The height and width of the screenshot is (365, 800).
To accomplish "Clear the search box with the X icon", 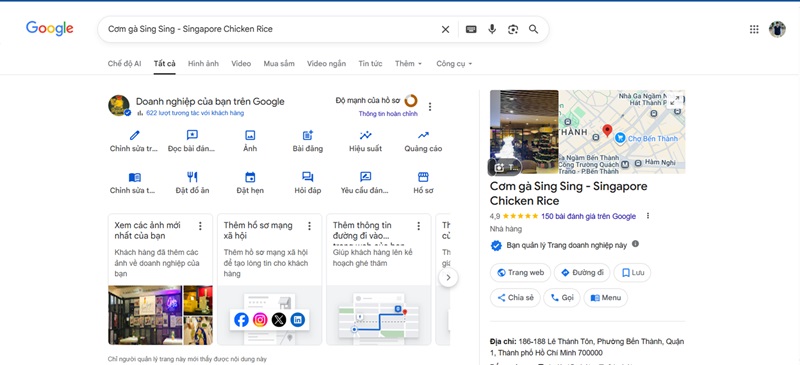I will click(x=445, y=30).
